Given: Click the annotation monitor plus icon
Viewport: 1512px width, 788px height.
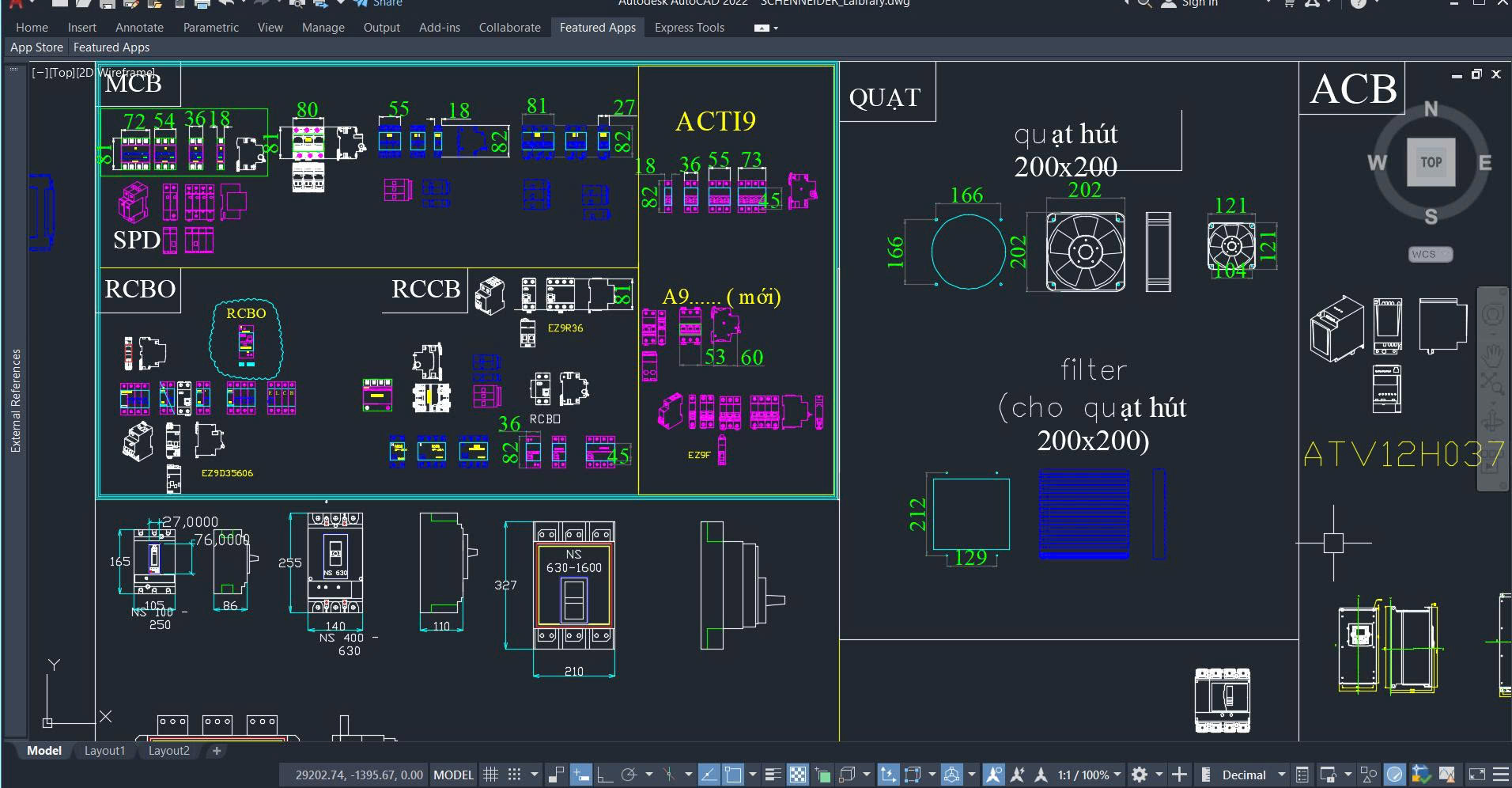Looking at the screenshot, I should [1179, 775].
